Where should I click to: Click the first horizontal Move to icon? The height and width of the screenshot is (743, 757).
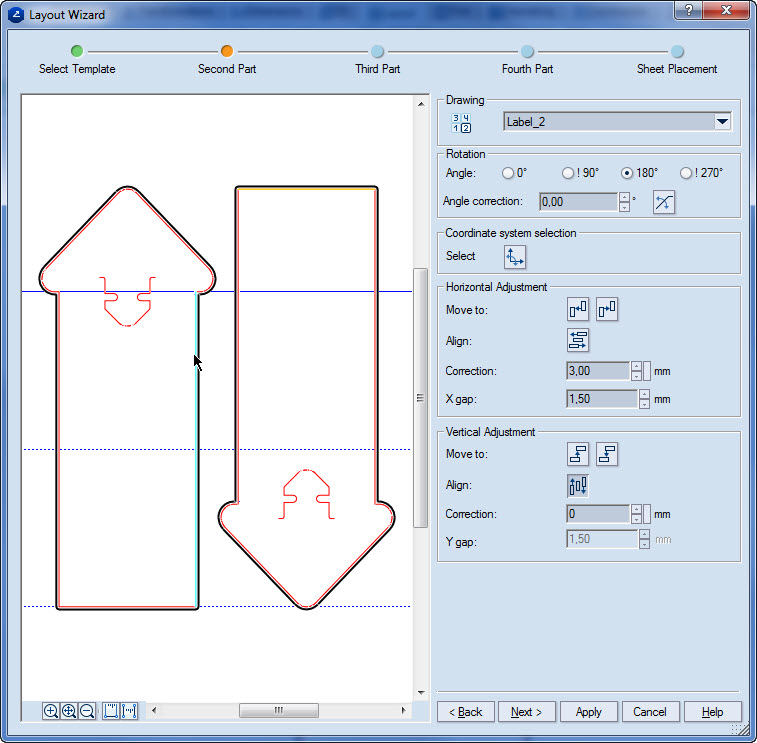(578, 310)
